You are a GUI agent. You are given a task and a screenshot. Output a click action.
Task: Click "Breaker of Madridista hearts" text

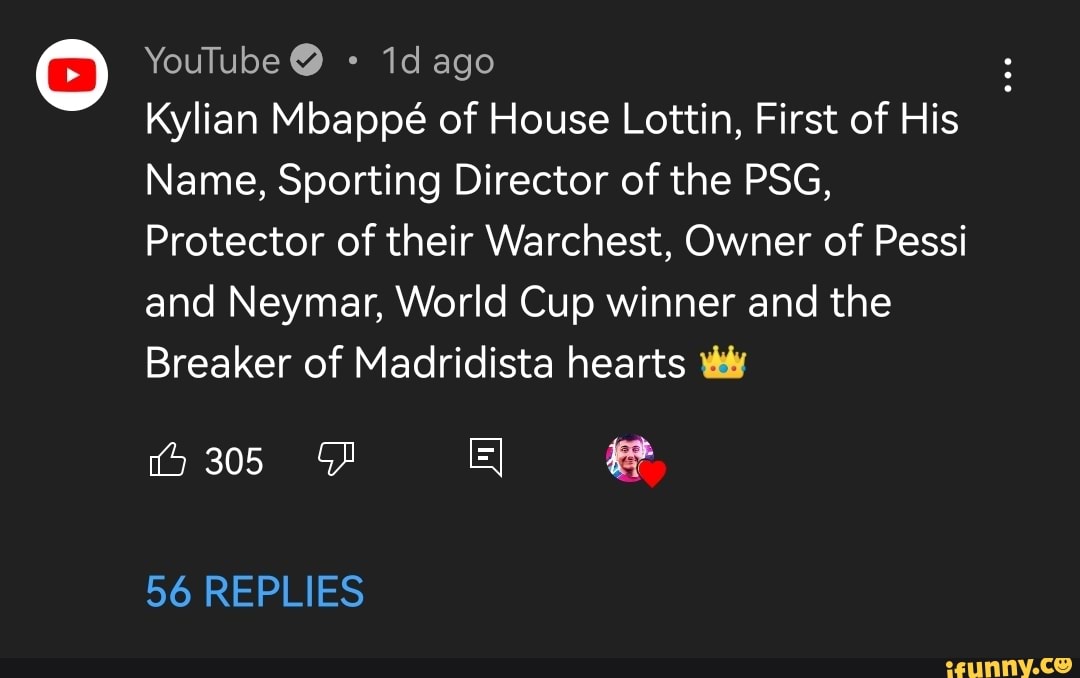[x=415, y=364]
